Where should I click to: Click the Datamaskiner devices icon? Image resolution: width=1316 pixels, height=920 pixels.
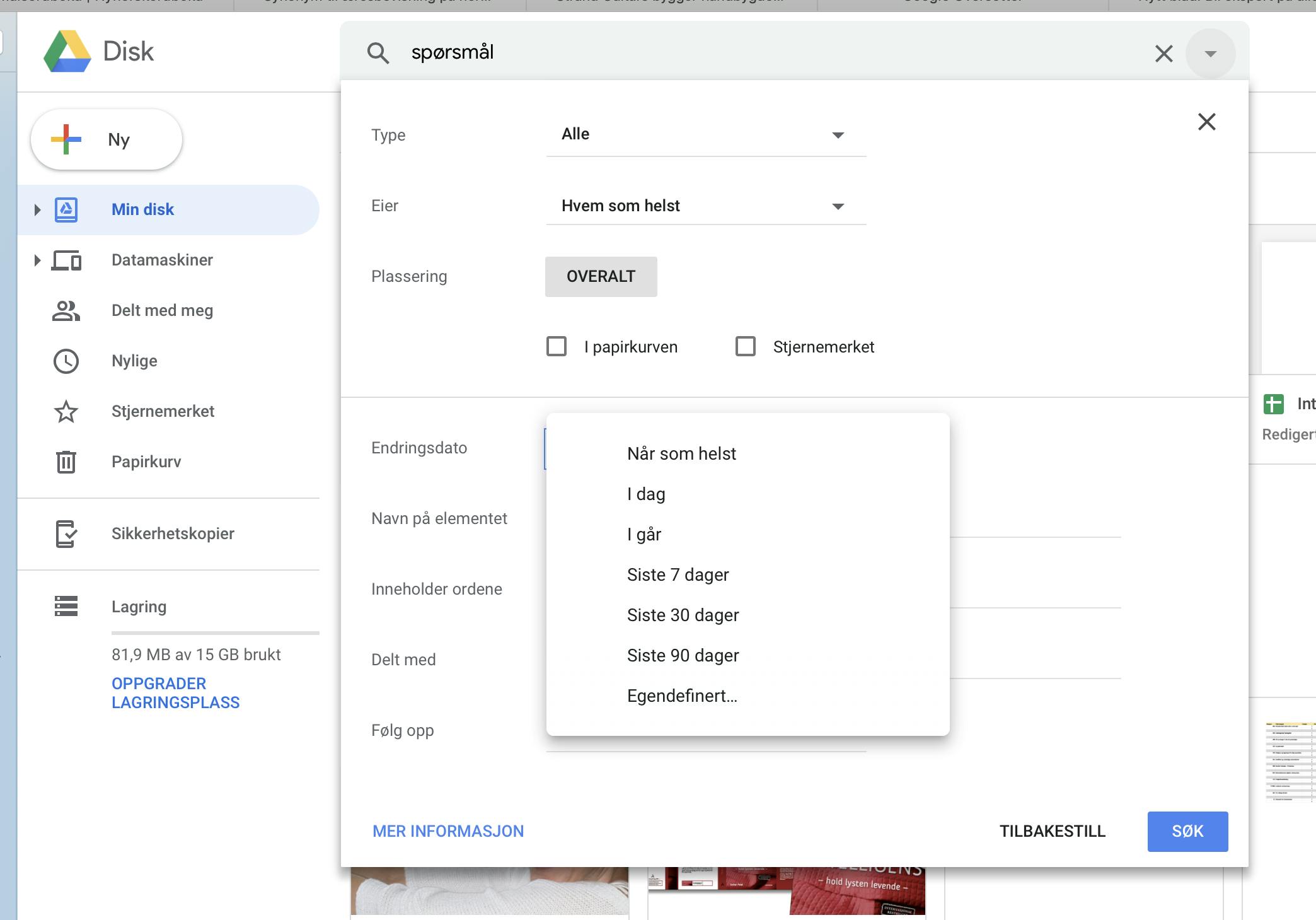coord(66,260)
